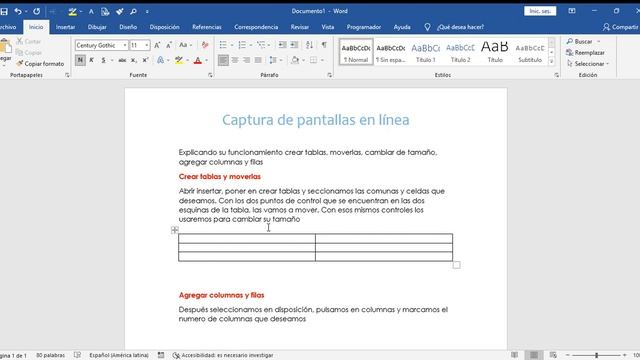Click the Inic. ses. sign-in button

(x=540, y=11)
